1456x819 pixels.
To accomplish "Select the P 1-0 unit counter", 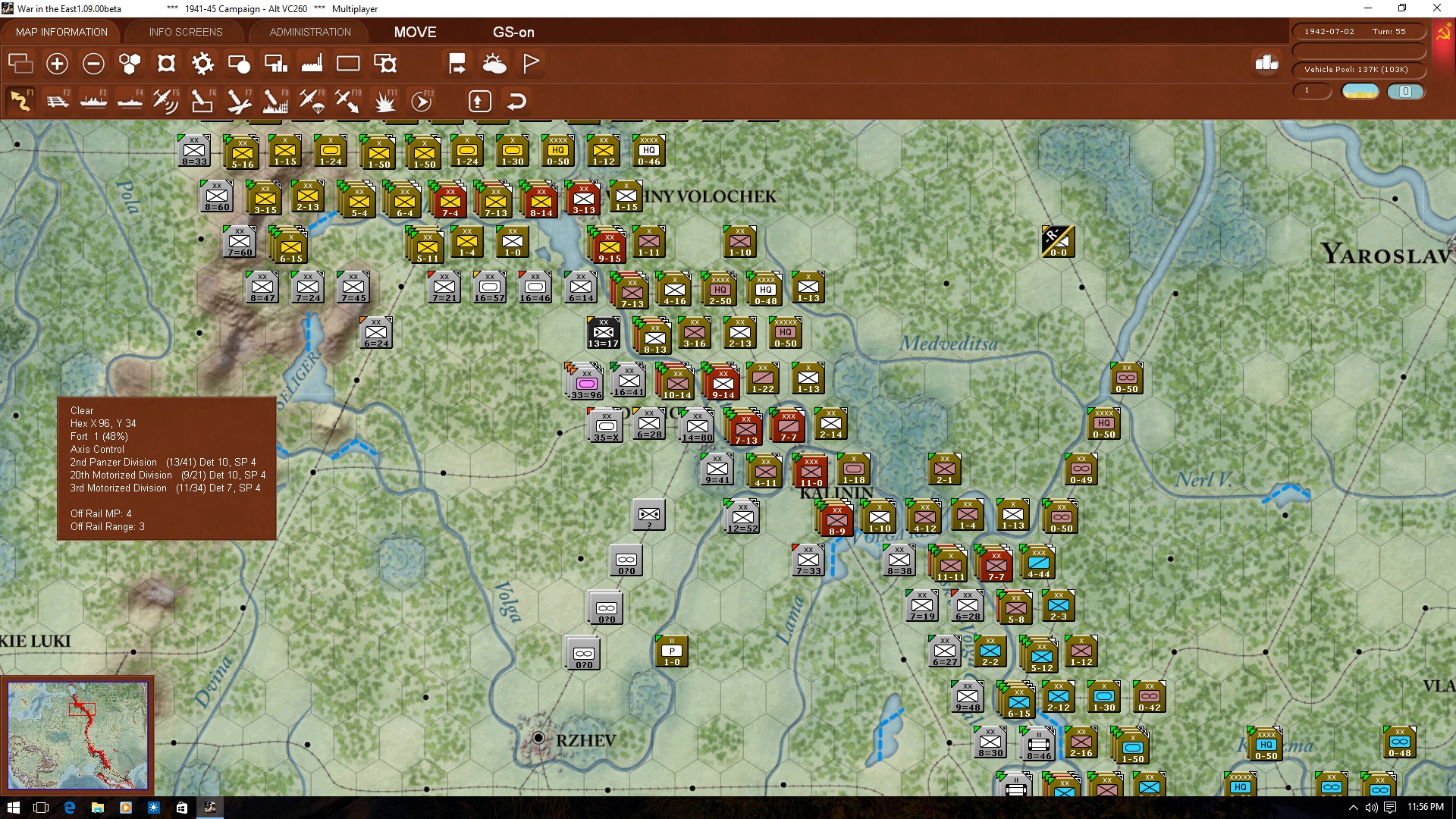I will point(672,651).
